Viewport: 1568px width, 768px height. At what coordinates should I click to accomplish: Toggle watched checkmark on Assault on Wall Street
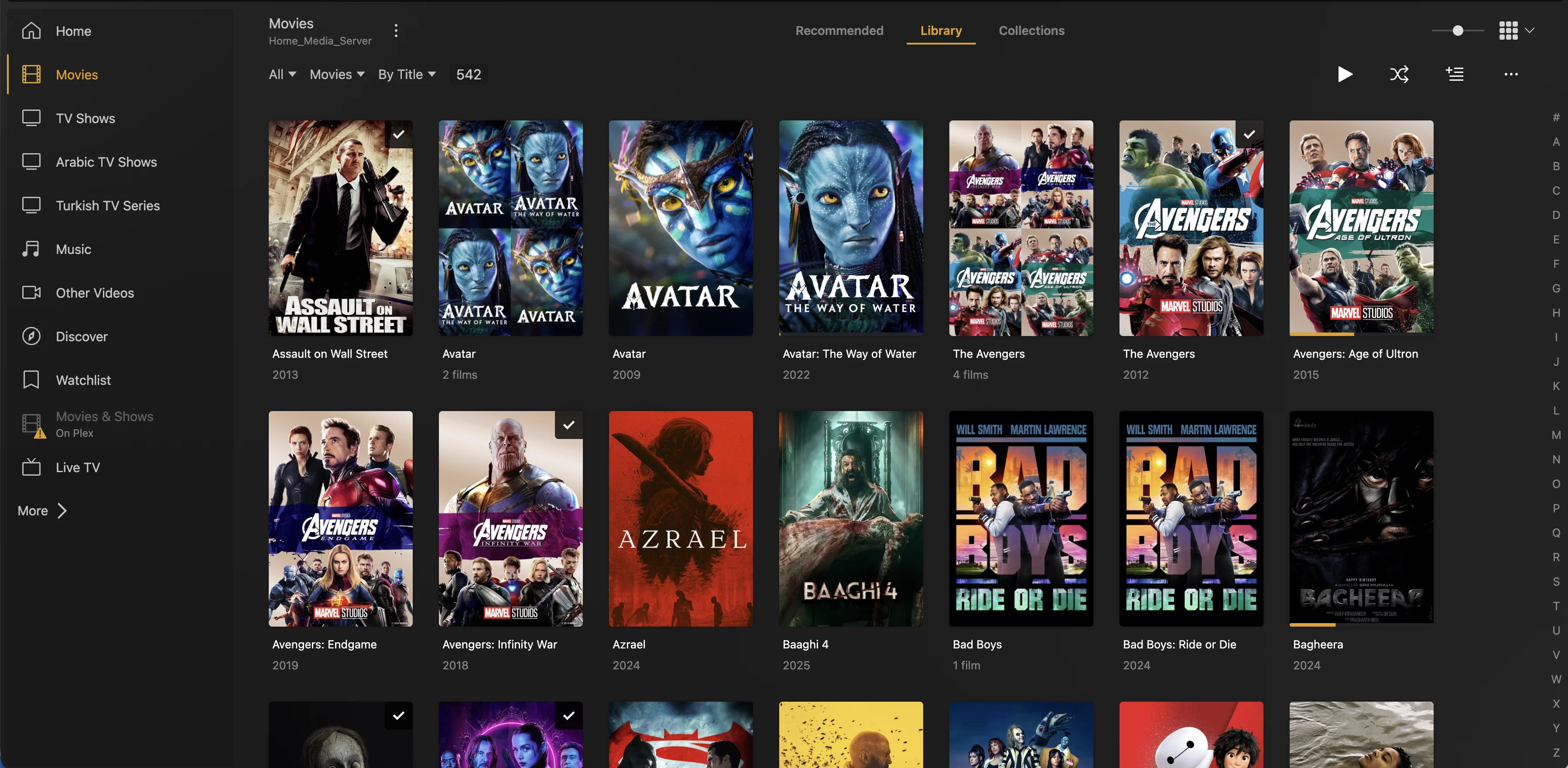(399, 134)
